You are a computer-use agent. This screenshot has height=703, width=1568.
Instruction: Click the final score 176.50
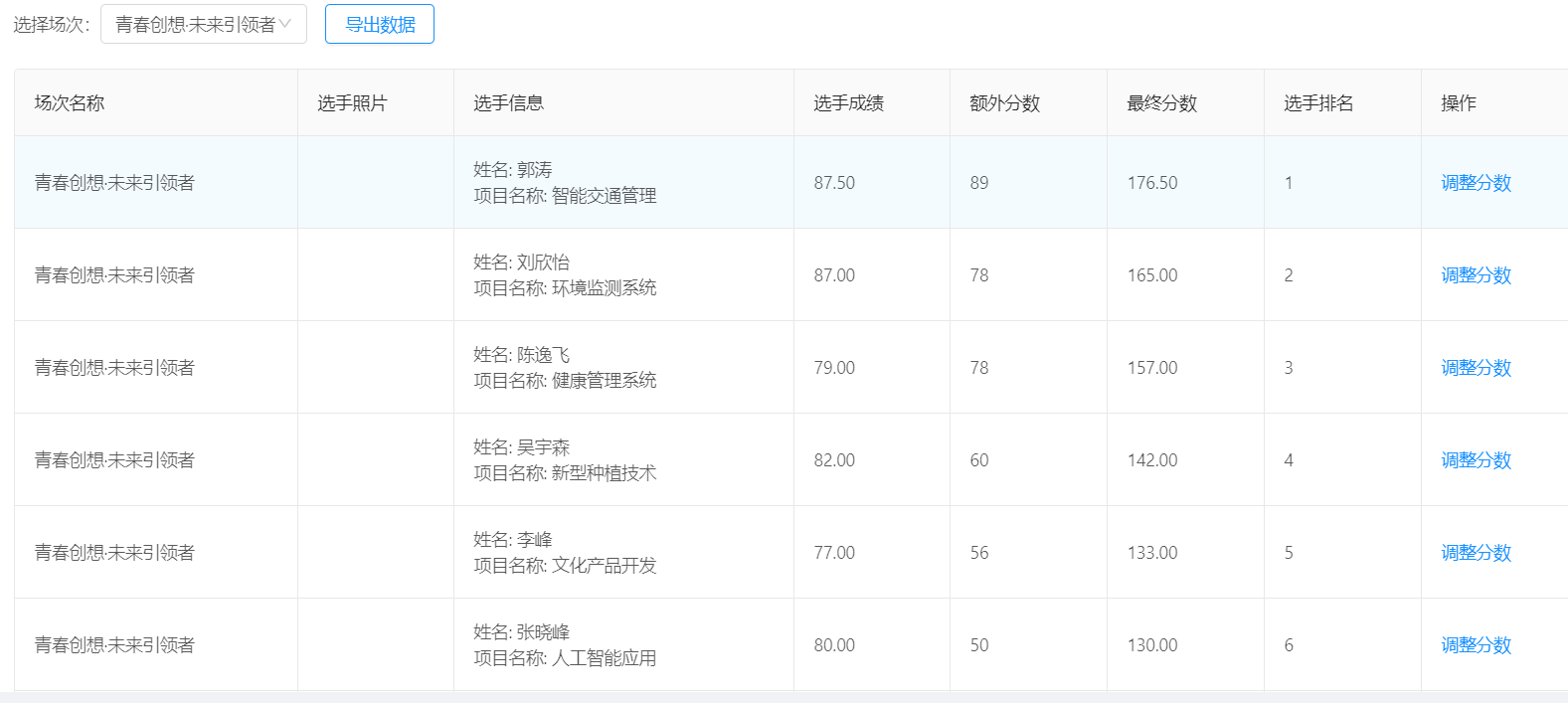(x=1152, y=183)
